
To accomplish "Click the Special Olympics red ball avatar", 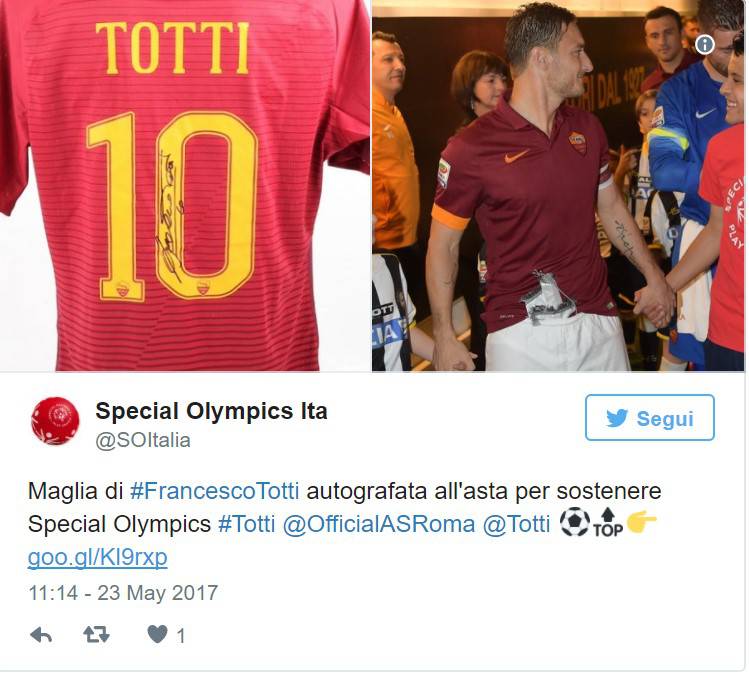I will pos(55,421).
